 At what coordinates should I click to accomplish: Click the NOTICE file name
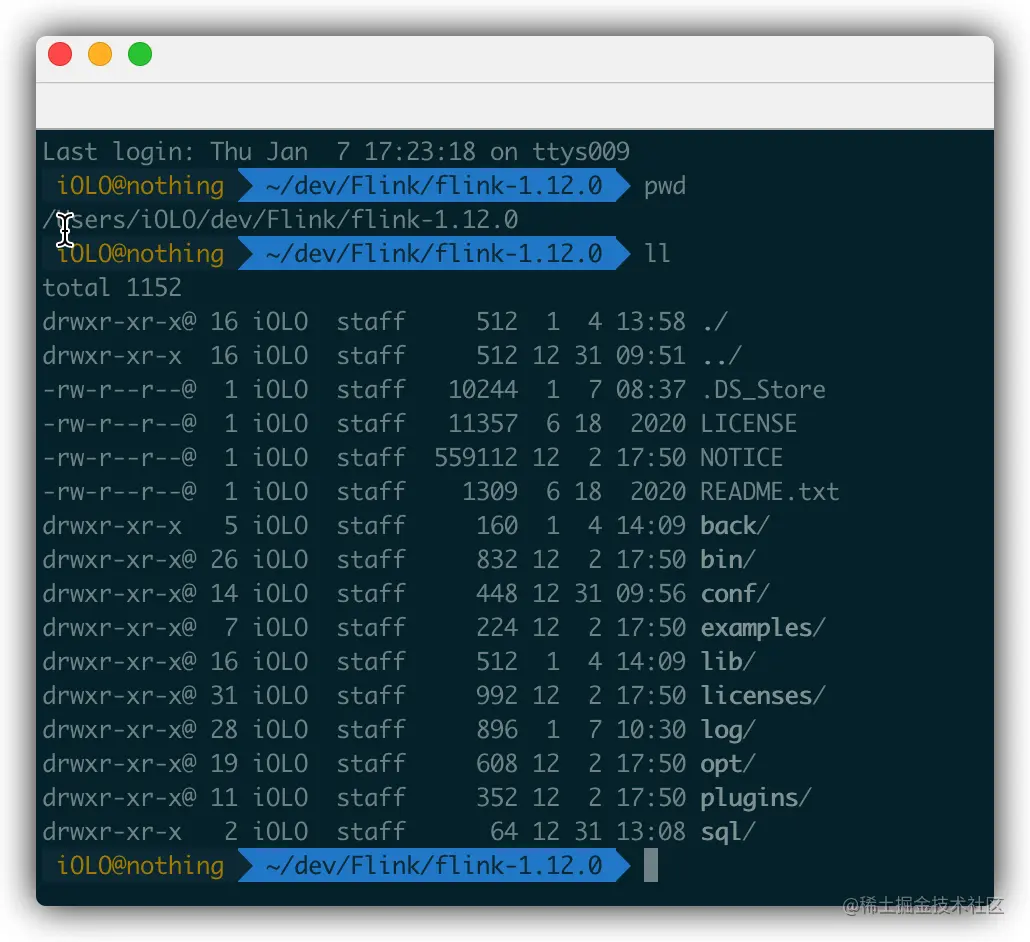tap(742, 458)
